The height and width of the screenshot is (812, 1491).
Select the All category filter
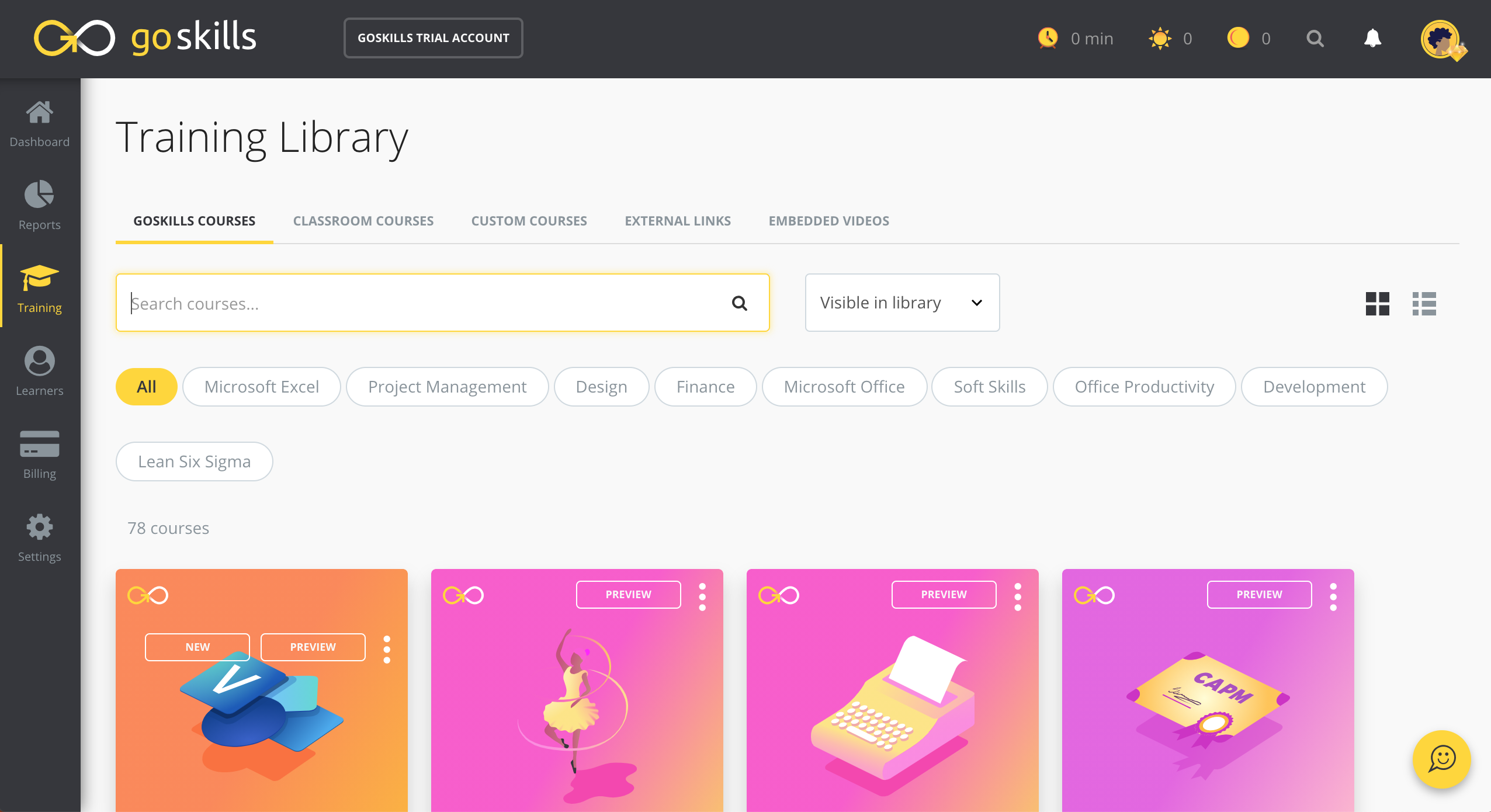click(146, 387)
